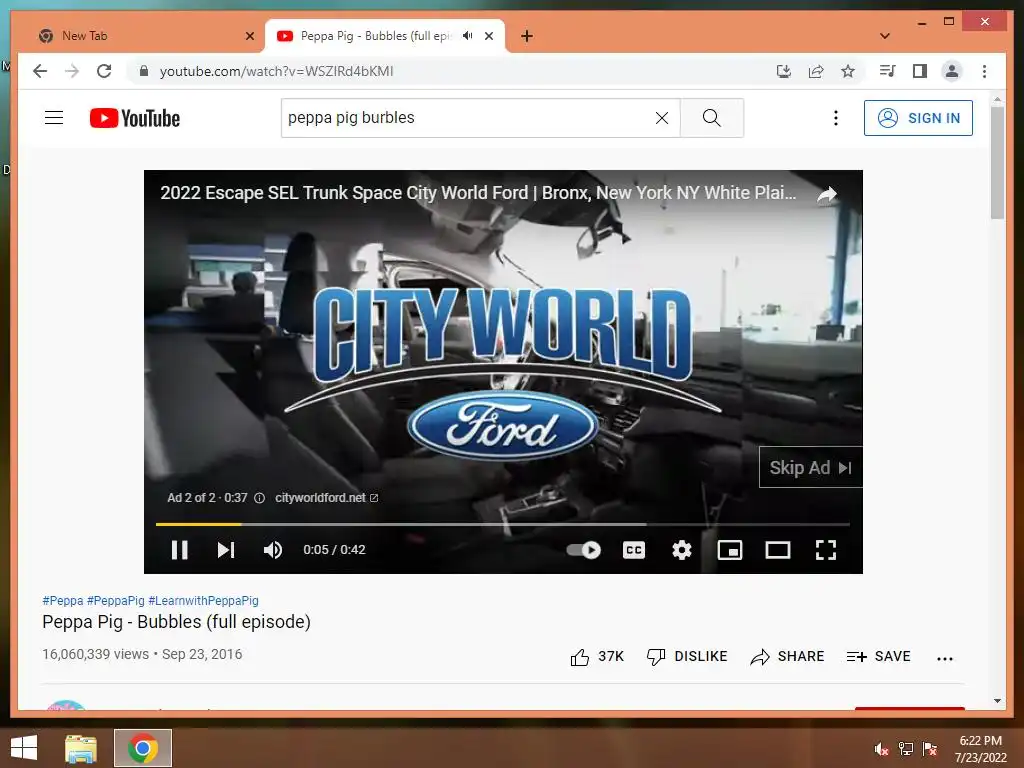Go forward with the browser forward arrow

click(x=72, y=71)
